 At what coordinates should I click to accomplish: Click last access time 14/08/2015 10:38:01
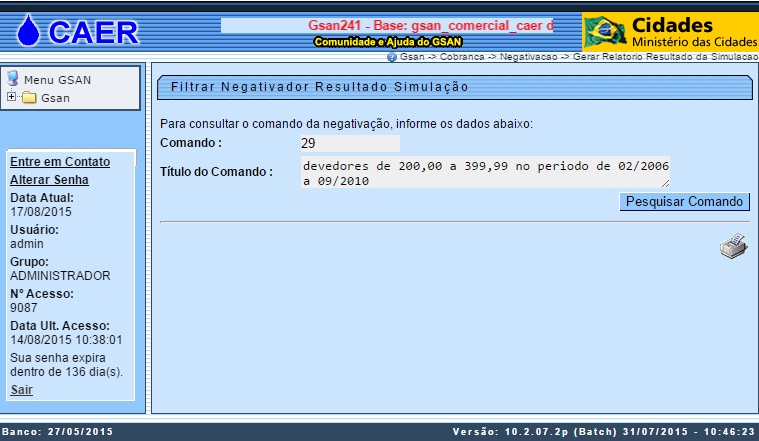point(66,339)
